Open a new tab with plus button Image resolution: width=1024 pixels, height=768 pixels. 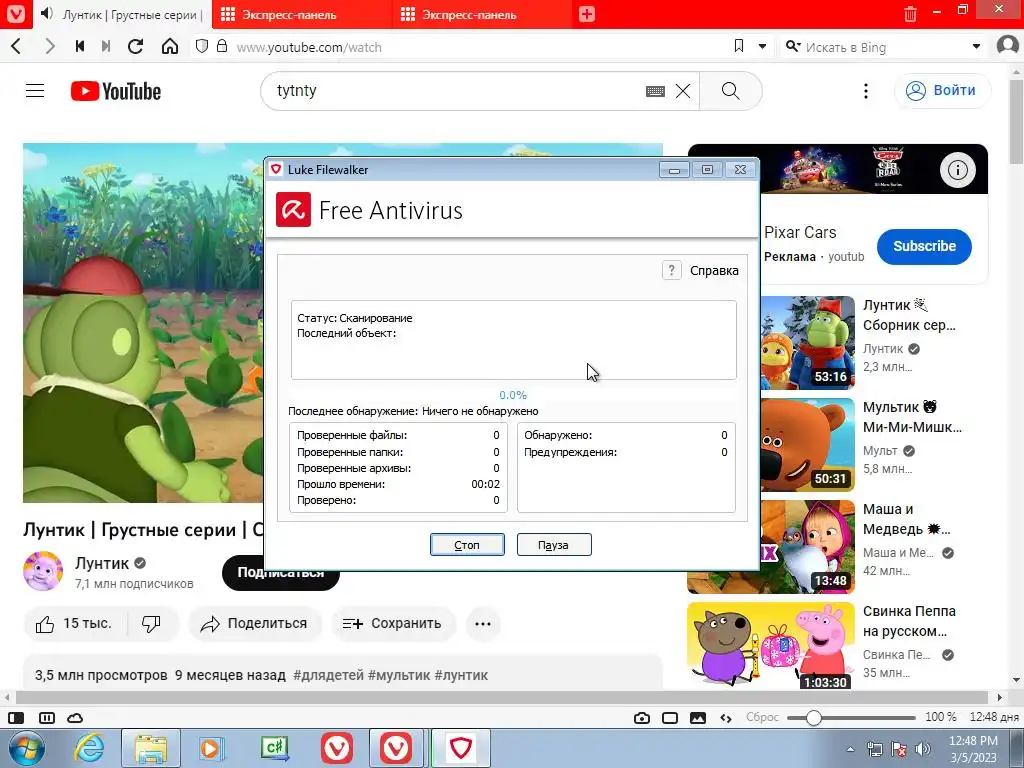pyautogui.click(x=586, y=14)
